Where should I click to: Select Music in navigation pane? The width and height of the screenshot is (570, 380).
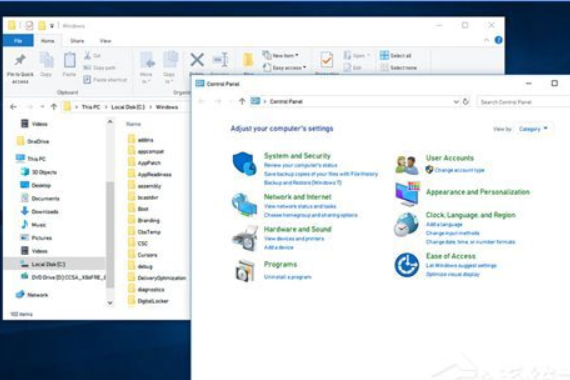click(33, 224)
